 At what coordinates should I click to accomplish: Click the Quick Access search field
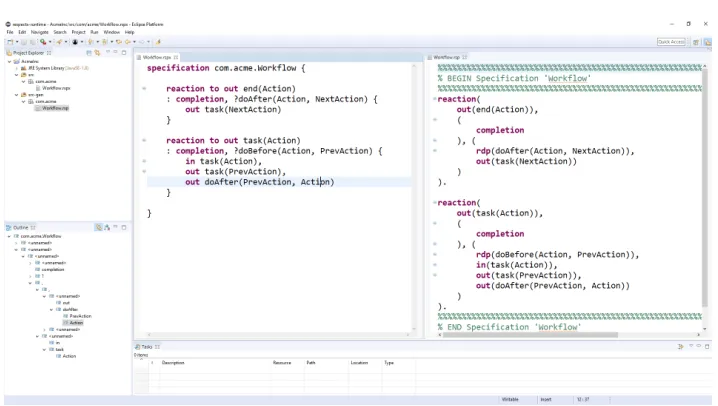pos(671,42)
